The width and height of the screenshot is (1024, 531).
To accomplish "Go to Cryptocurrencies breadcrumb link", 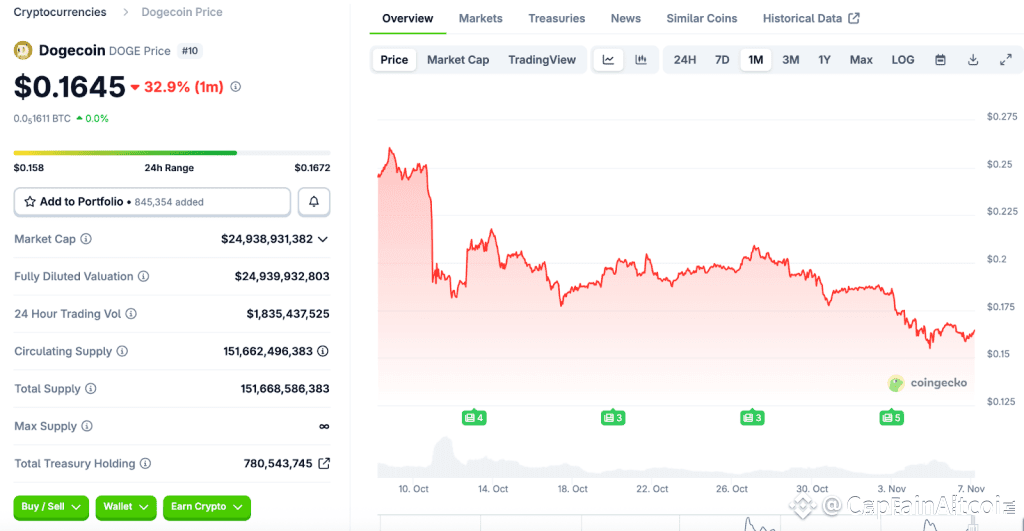I will pos(60,12).
